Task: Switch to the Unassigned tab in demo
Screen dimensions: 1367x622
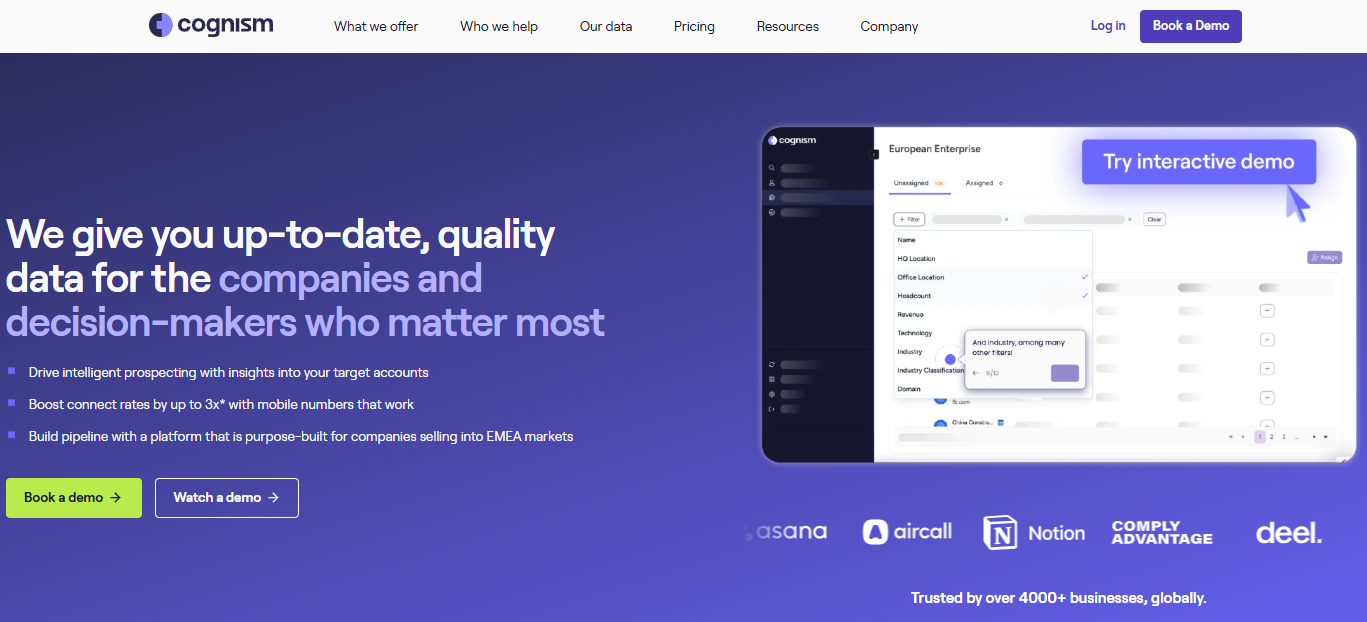Action: (x=918, y=184)
